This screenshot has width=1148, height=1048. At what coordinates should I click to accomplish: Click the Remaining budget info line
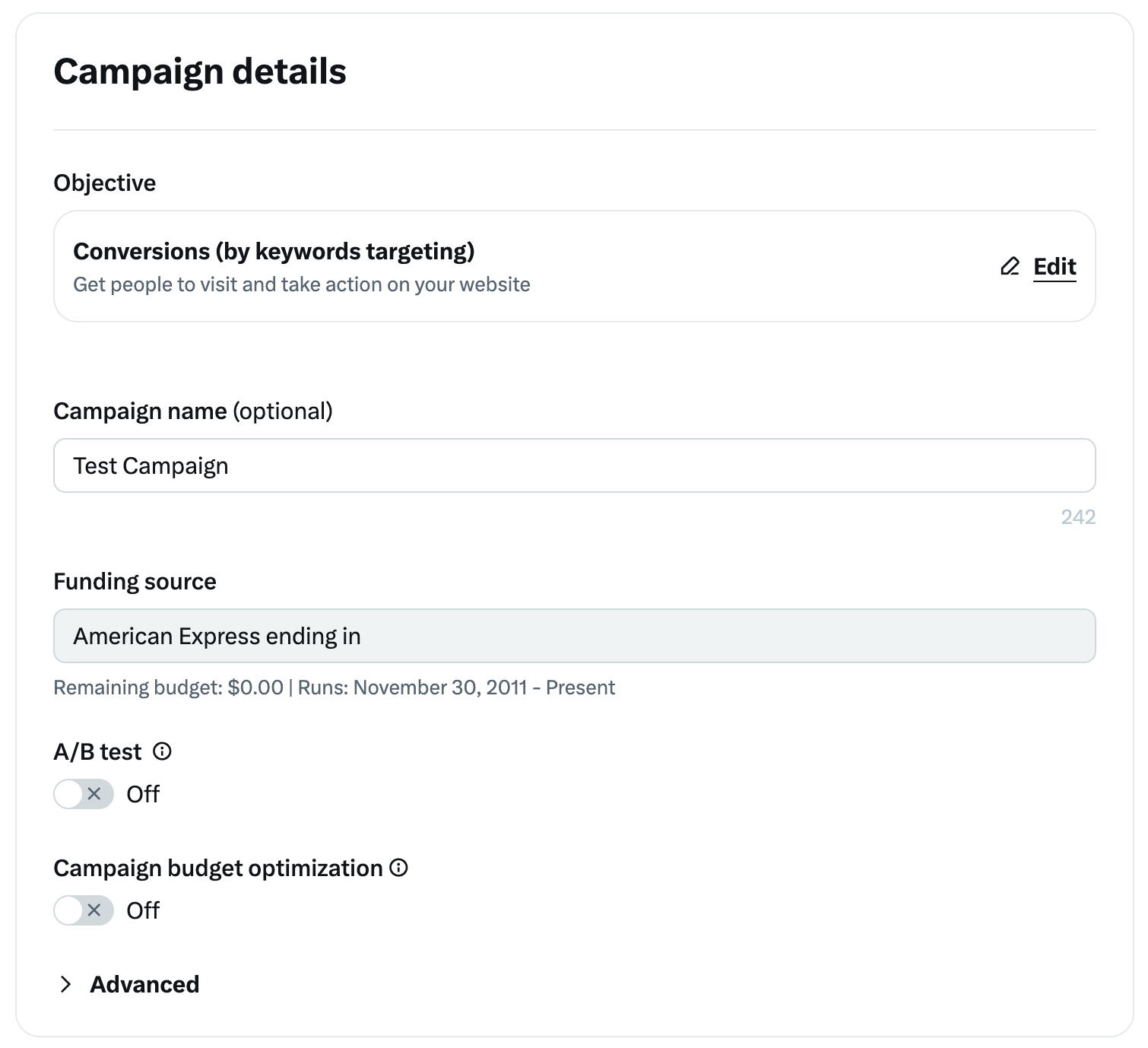(x=334, y=688)
